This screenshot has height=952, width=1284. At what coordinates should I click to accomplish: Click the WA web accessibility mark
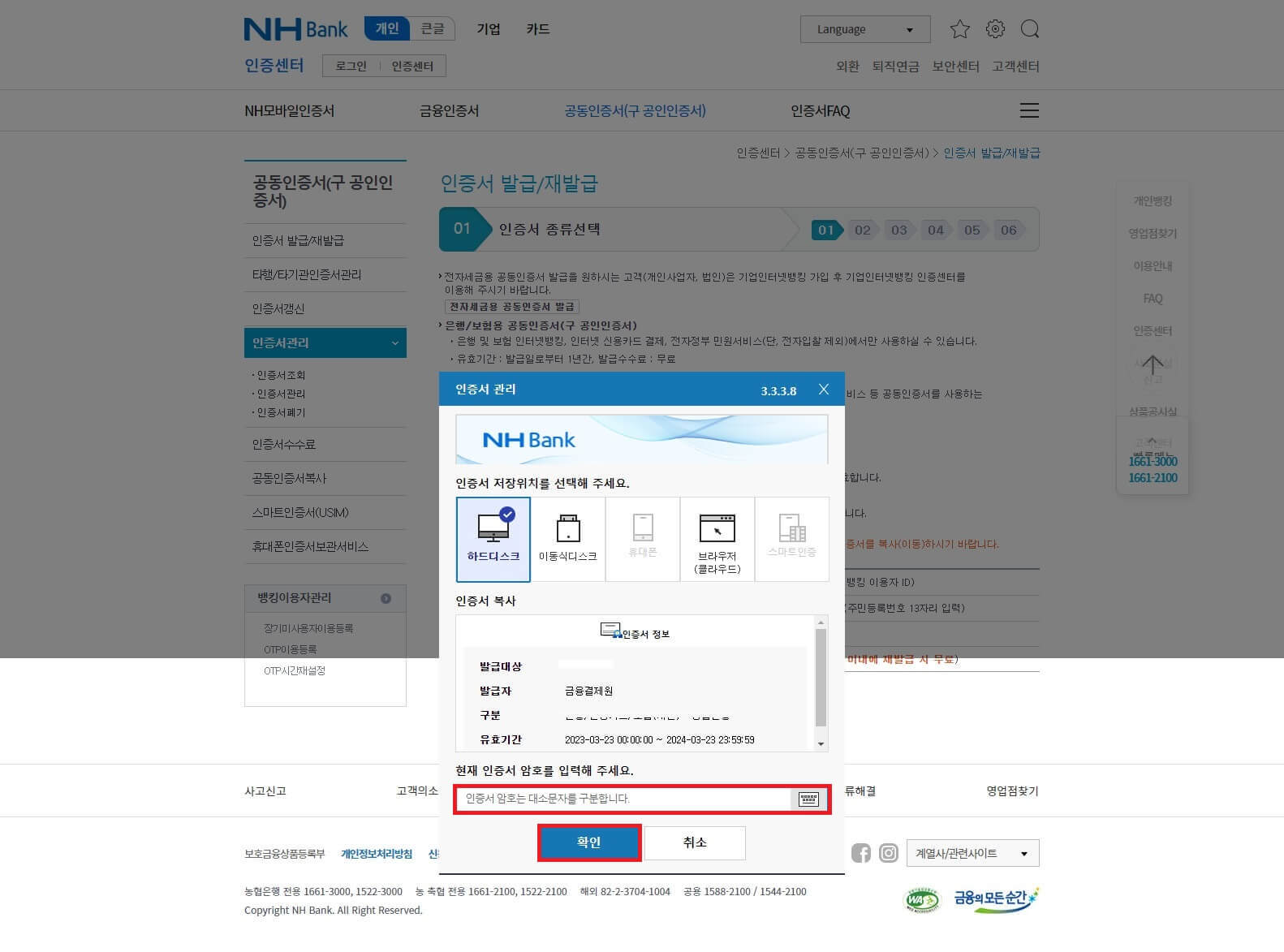(921, 900)
